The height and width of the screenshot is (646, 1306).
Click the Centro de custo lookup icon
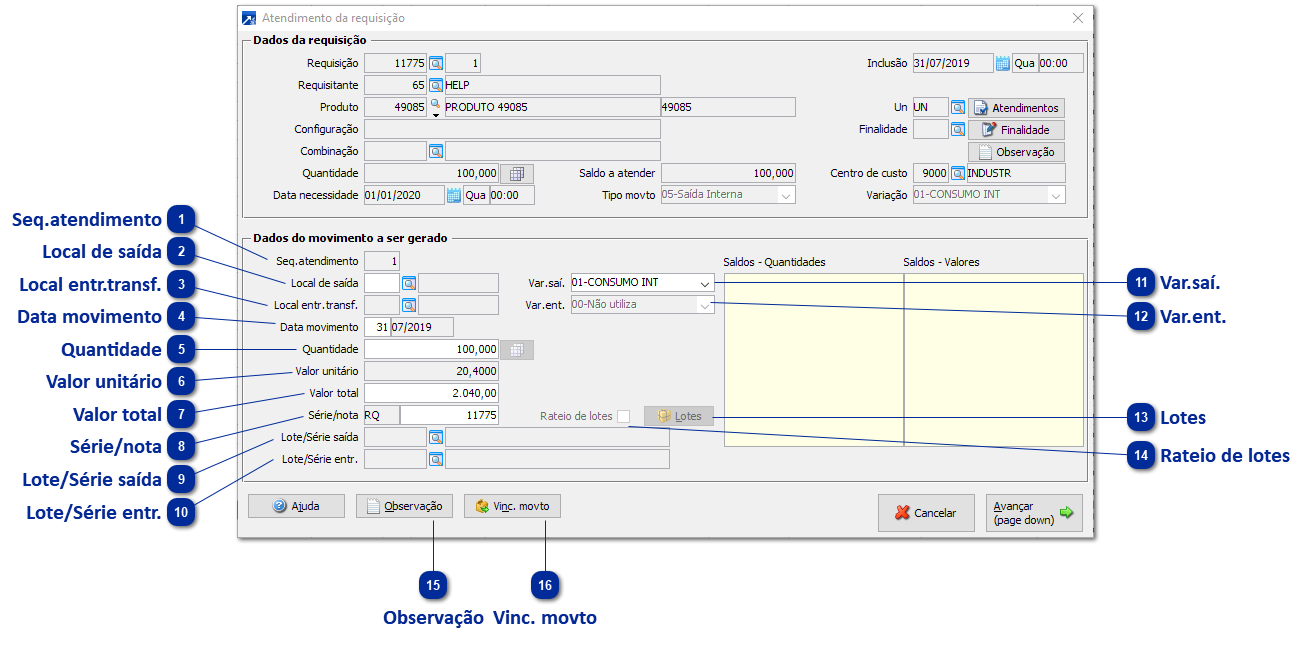[x=957, y=173]
